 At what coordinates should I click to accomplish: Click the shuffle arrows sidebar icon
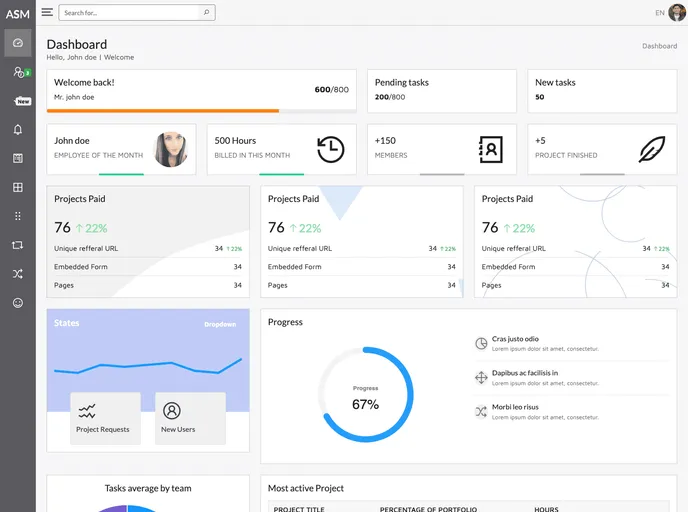coord(18,273)
